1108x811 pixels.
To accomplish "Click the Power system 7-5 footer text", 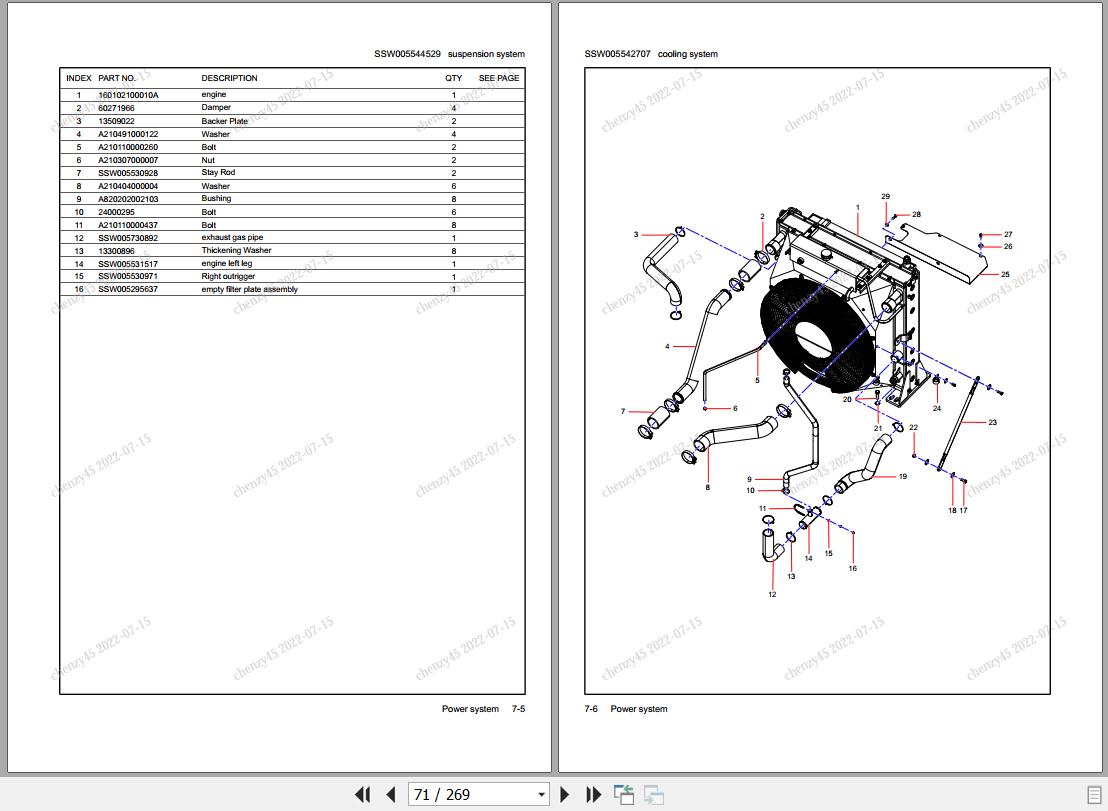I will [481, 708].
